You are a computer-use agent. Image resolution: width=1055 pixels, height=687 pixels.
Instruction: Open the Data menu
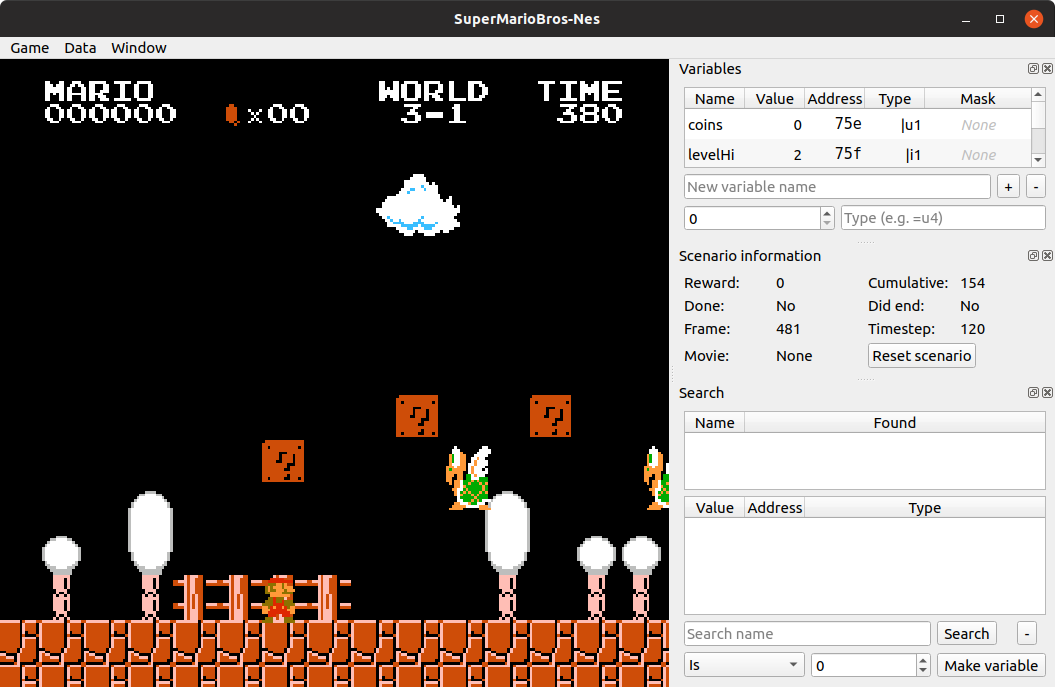click(80, 48)
